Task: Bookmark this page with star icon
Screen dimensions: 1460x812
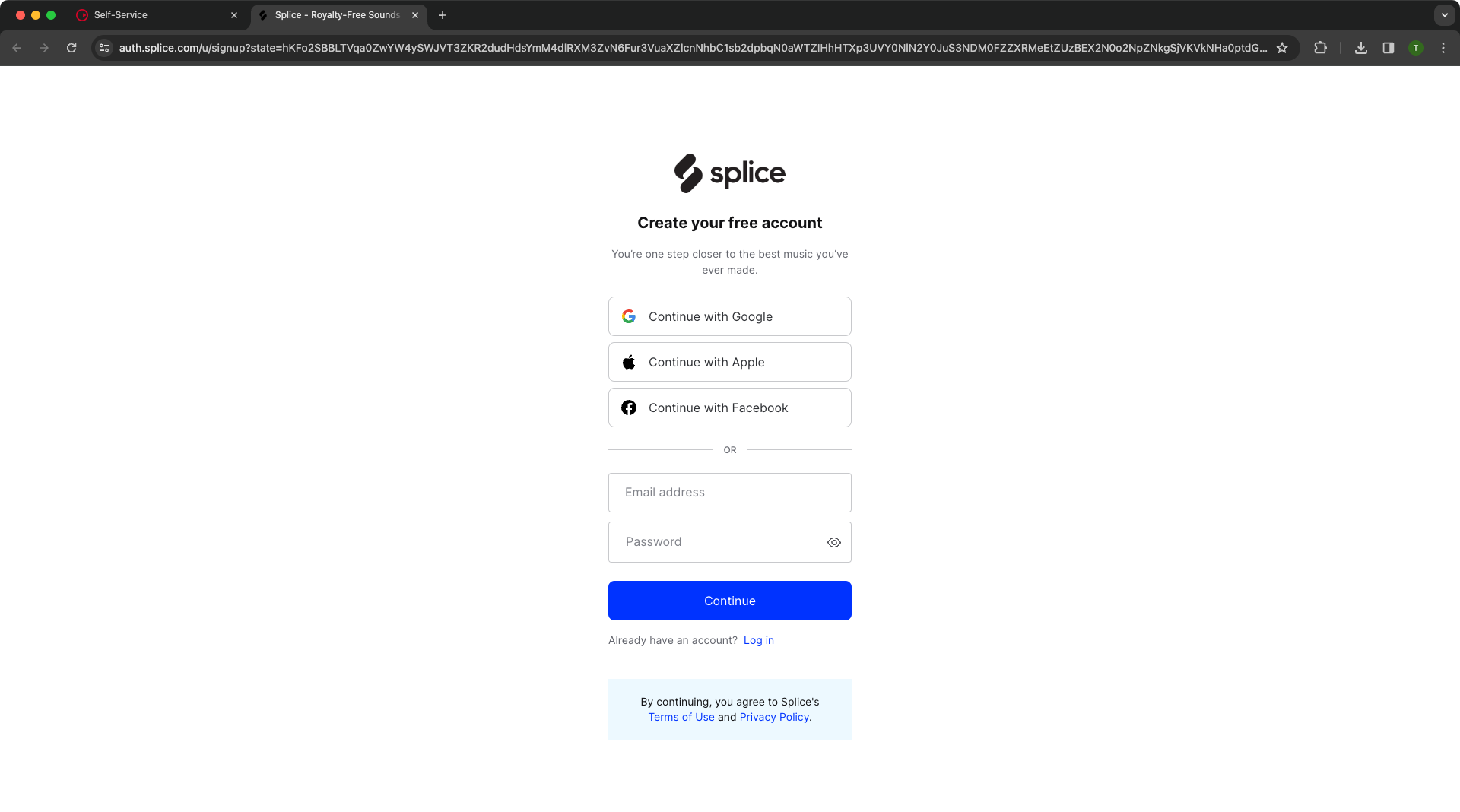Action: click(x=1282, y=48)
